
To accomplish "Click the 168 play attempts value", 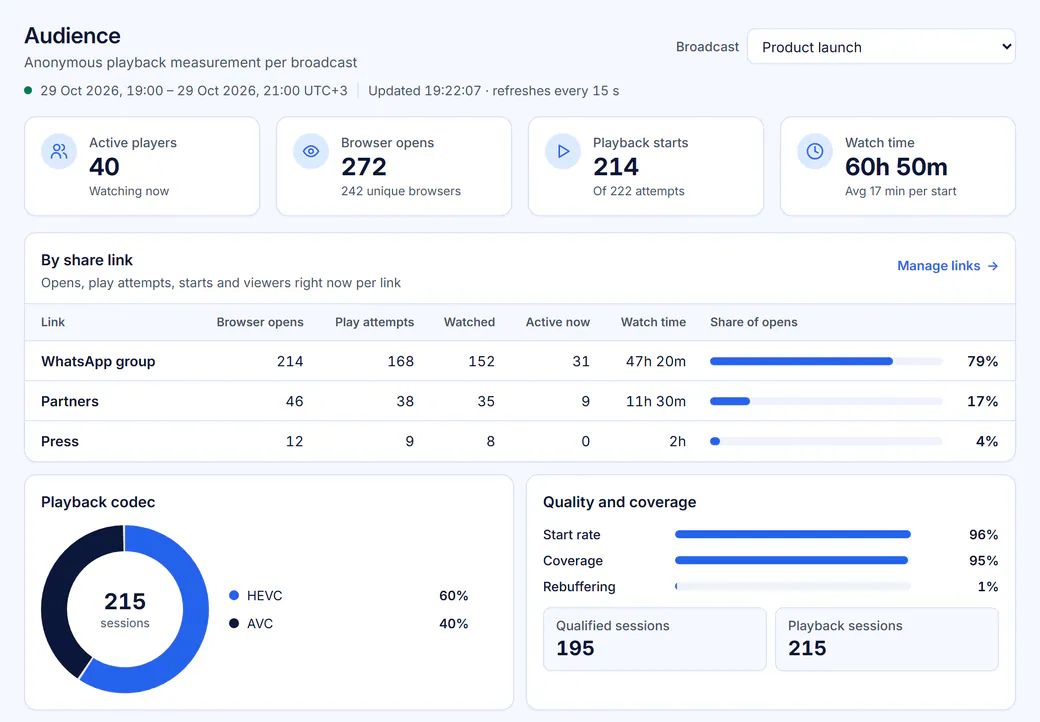I will pos(401,361).
